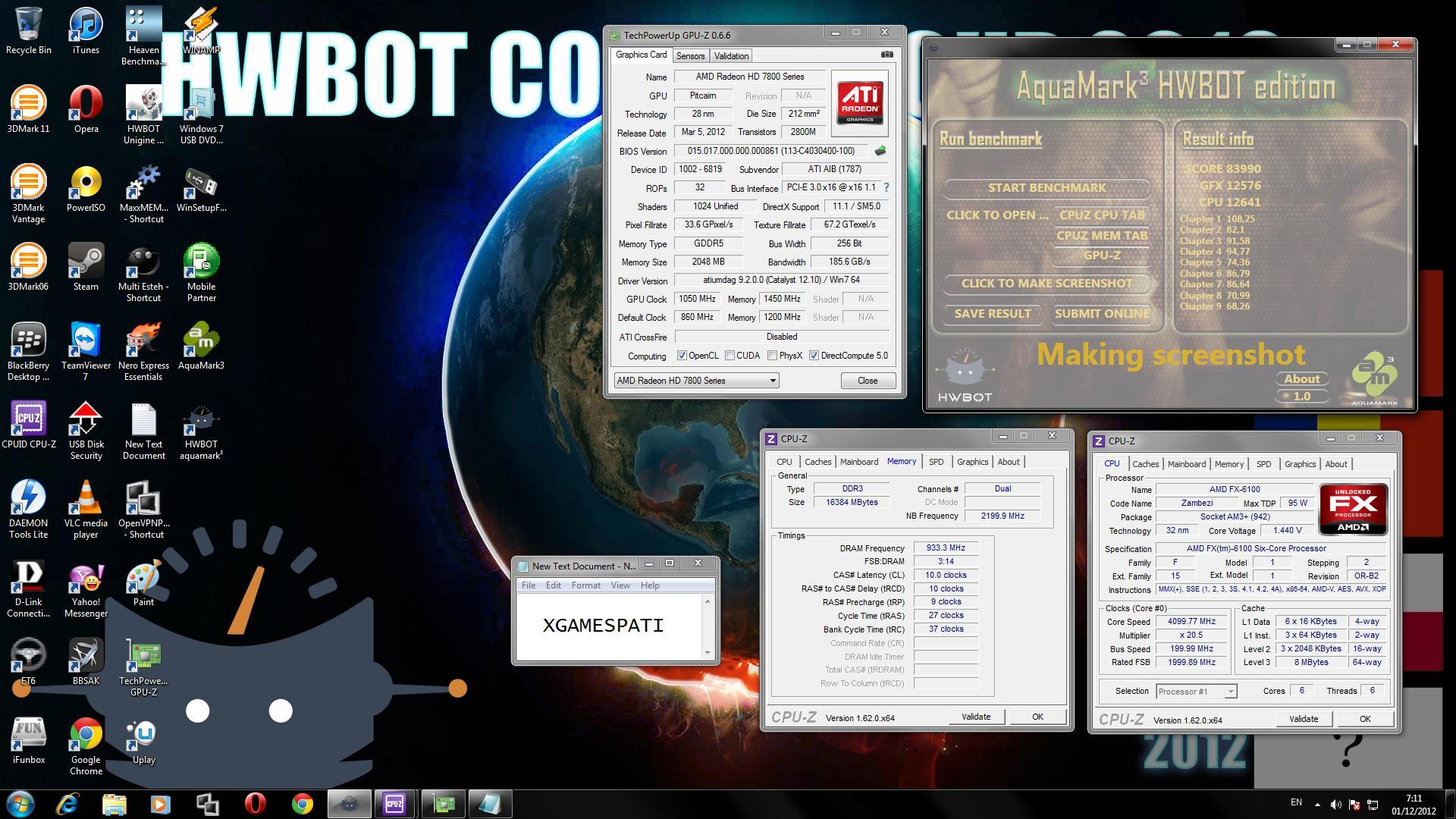The width and height of the screenshot is (1456, 819).
Task: Open the WINAMP desktop icon
Action: click(201, 32)
